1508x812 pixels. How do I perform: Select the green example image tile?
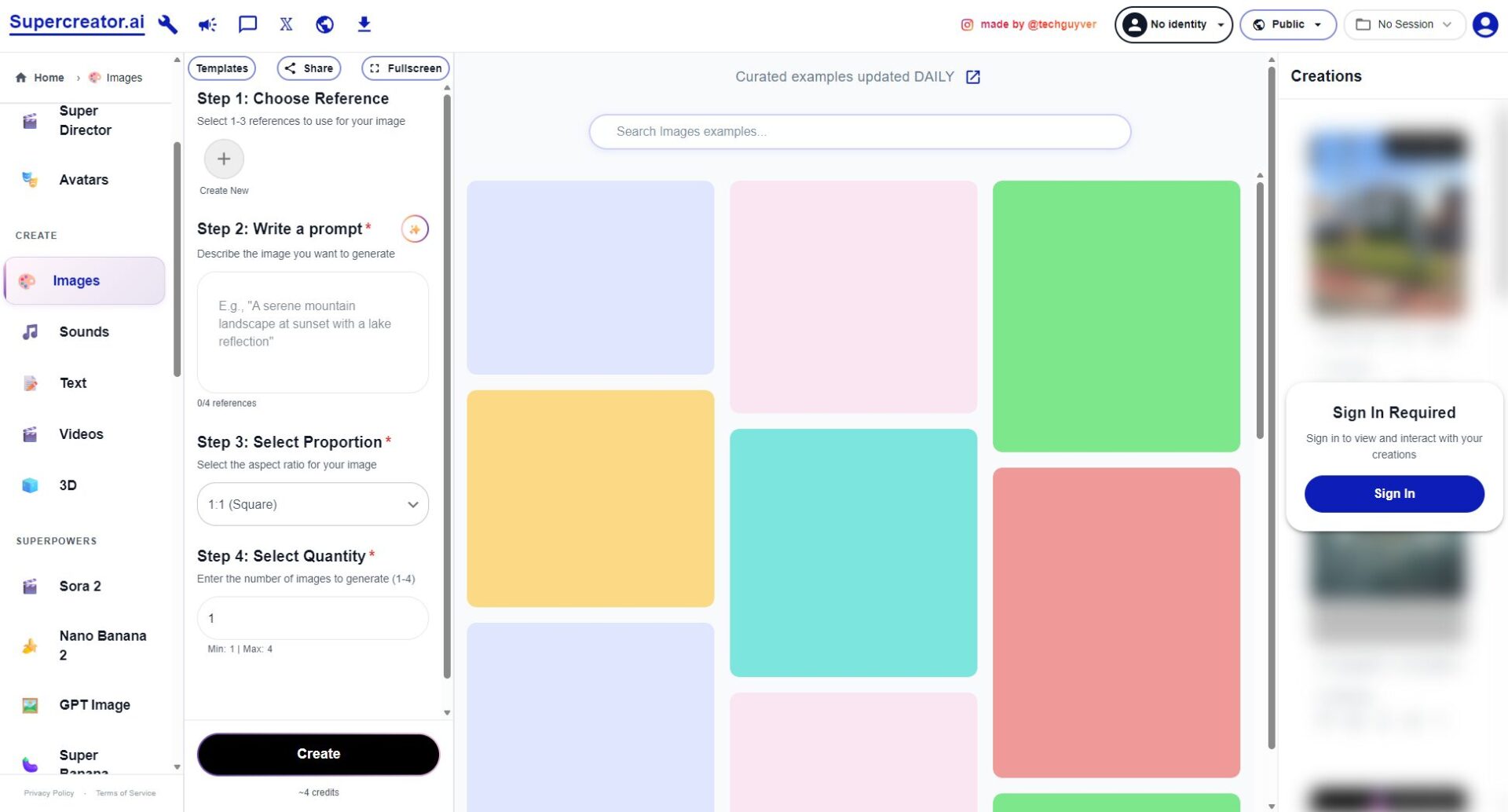1115,316
